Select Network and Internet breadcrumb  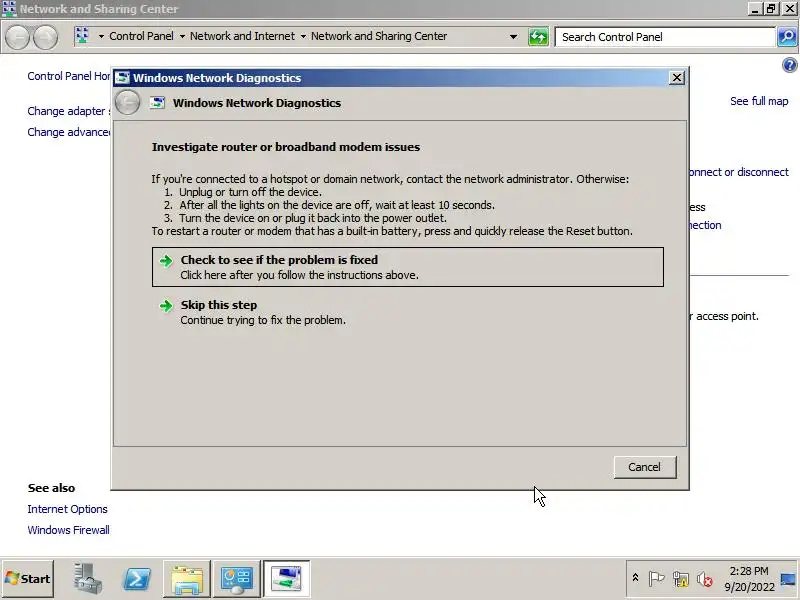pos(242,36)
